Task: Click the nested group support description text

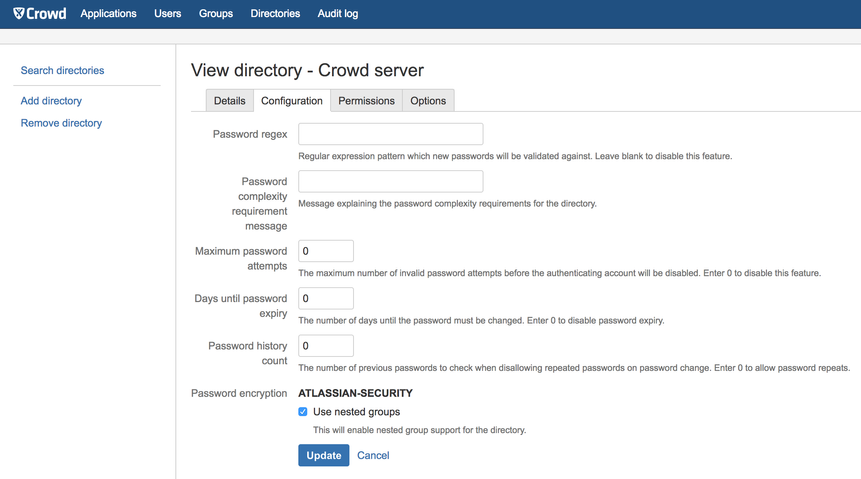Action: [420, 430]
